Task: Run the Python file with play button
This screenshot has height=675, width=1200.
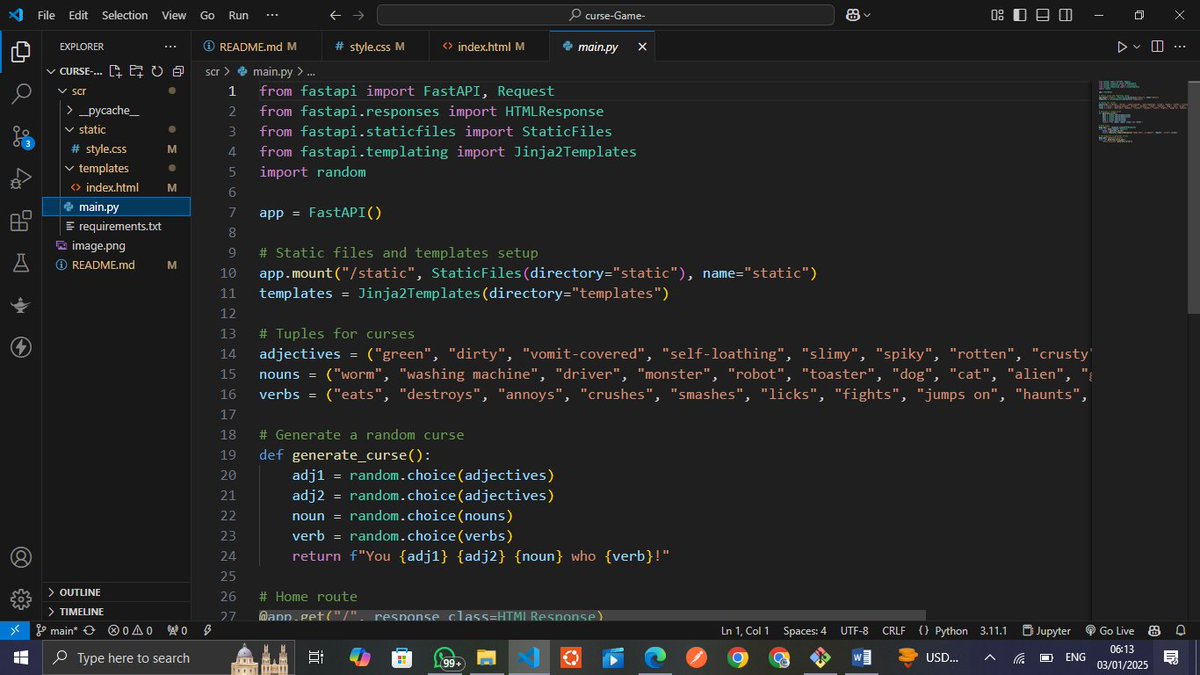Action: (x=1122, y=46)
